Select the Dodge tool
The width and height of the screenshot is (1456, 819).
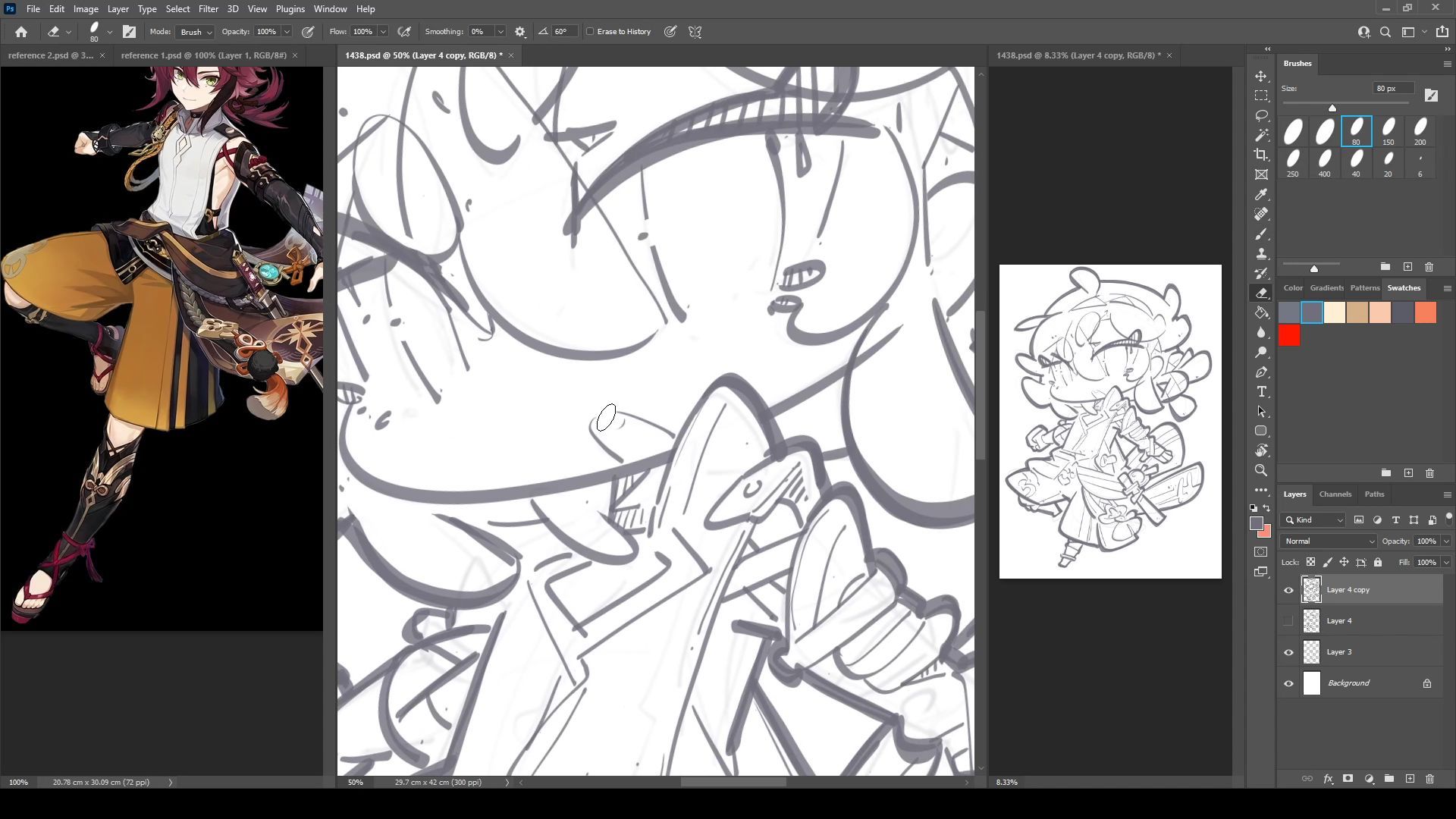point(1261,353)
